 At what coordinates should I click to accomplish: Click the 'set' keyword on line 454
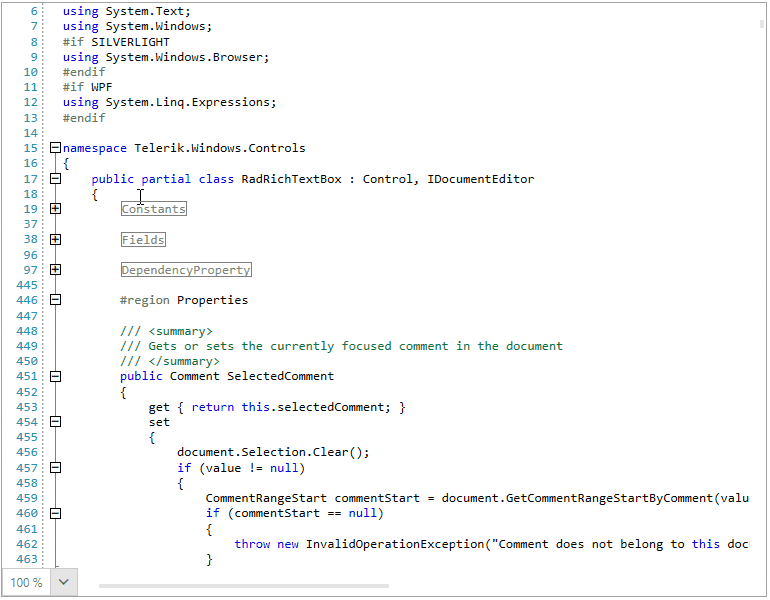click(159, 422)
